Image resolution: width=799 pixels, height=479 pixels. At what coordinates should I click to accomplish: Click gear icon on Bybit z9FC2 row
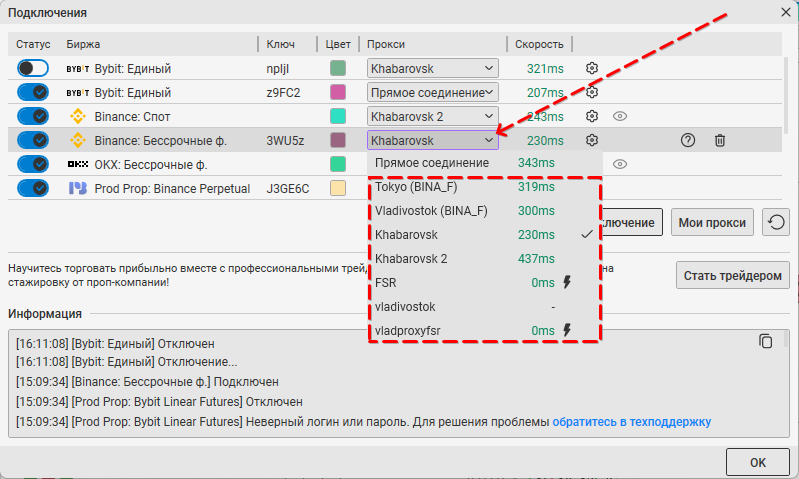tap(591, 93)
